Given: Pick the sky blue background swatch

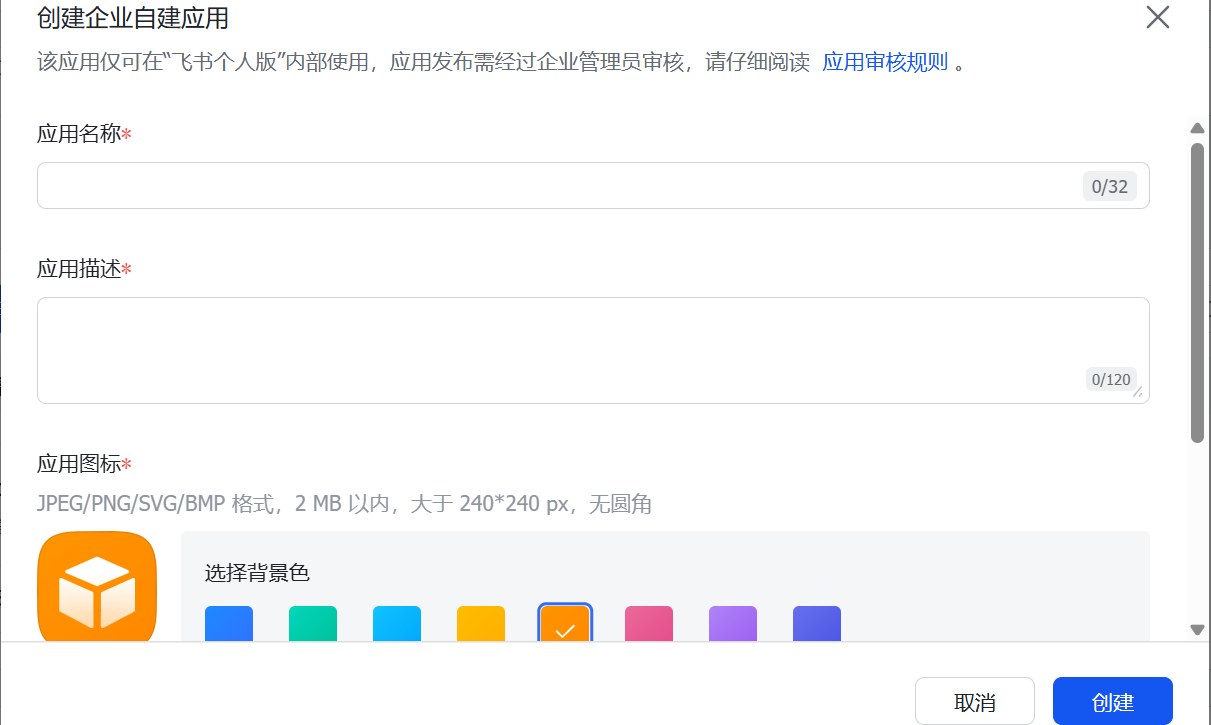Looking at the screenshot, I should point(397,624).
